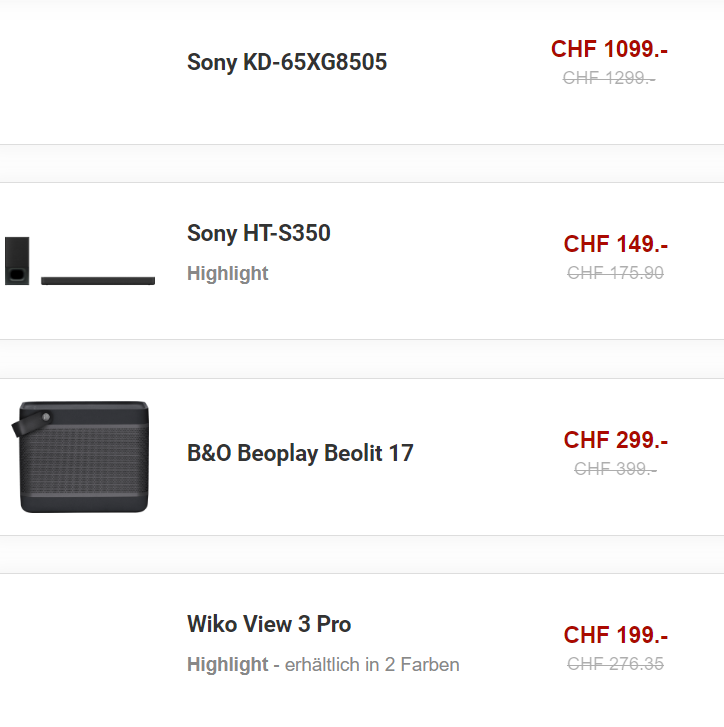Click Highlight label under Sony HT-S350

coord(228,274)
